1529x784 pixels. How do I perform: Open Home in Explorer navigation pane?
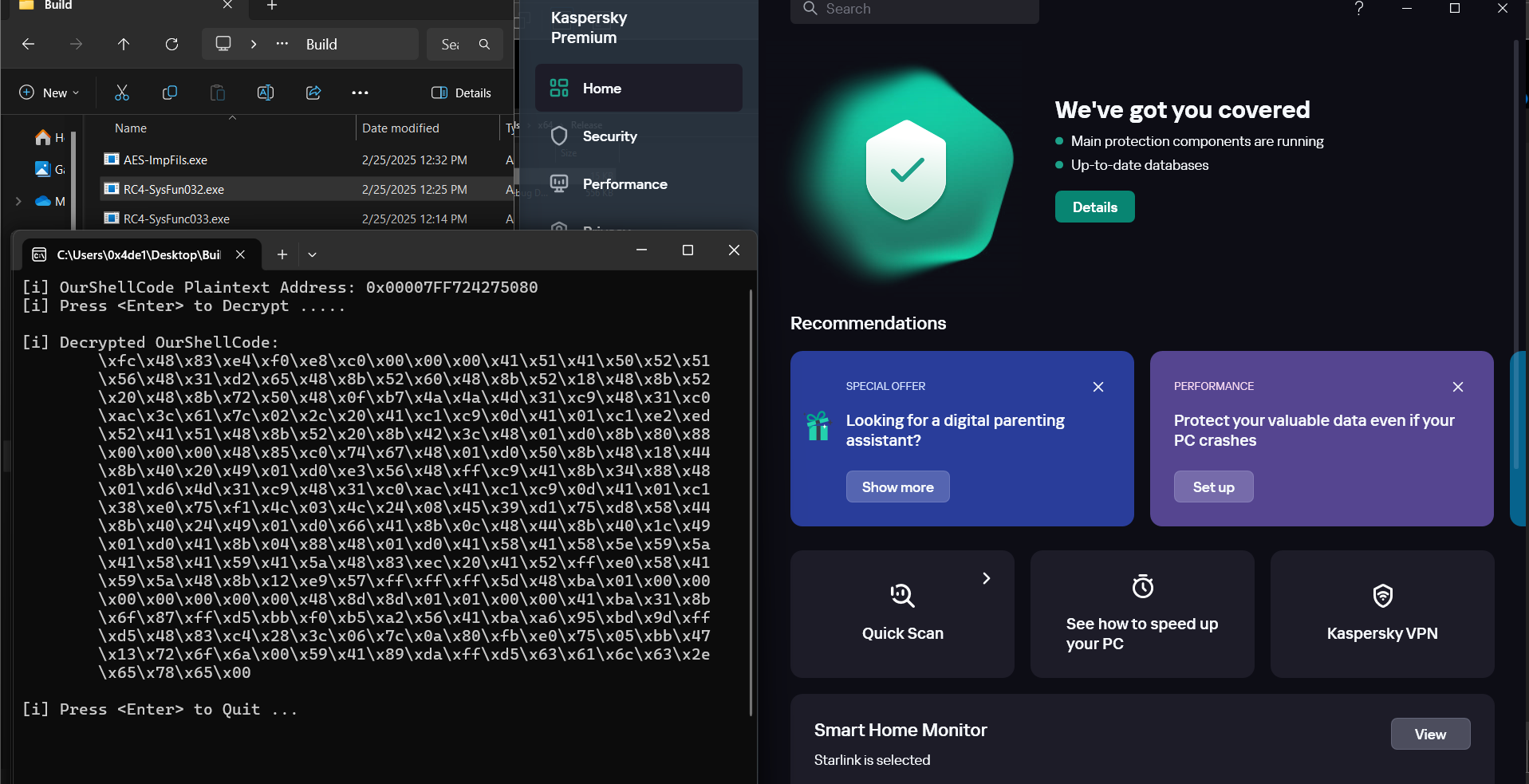[49, 138]
